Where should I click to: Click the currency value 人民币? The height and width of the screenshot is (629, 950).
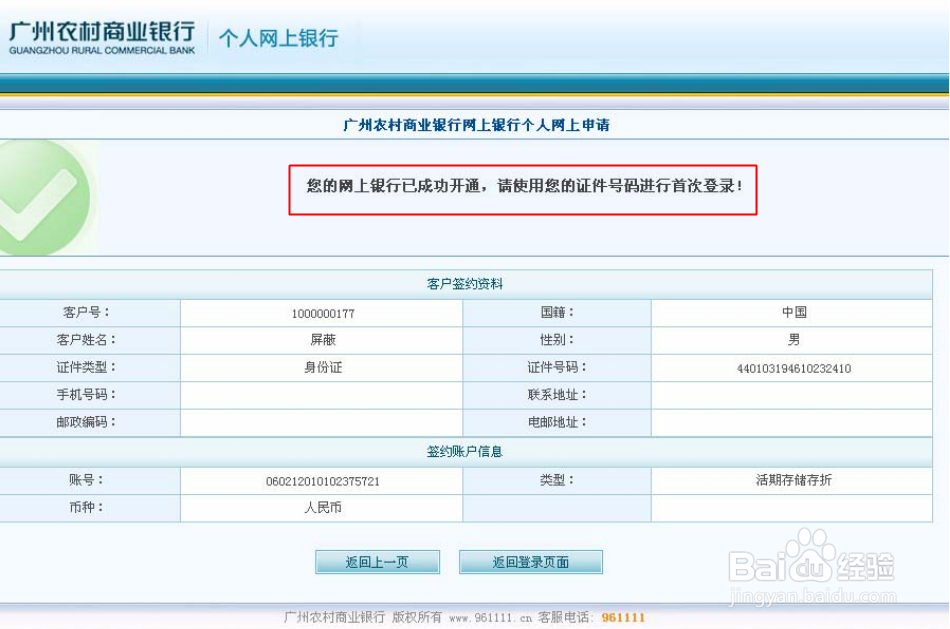pos(323,507)
